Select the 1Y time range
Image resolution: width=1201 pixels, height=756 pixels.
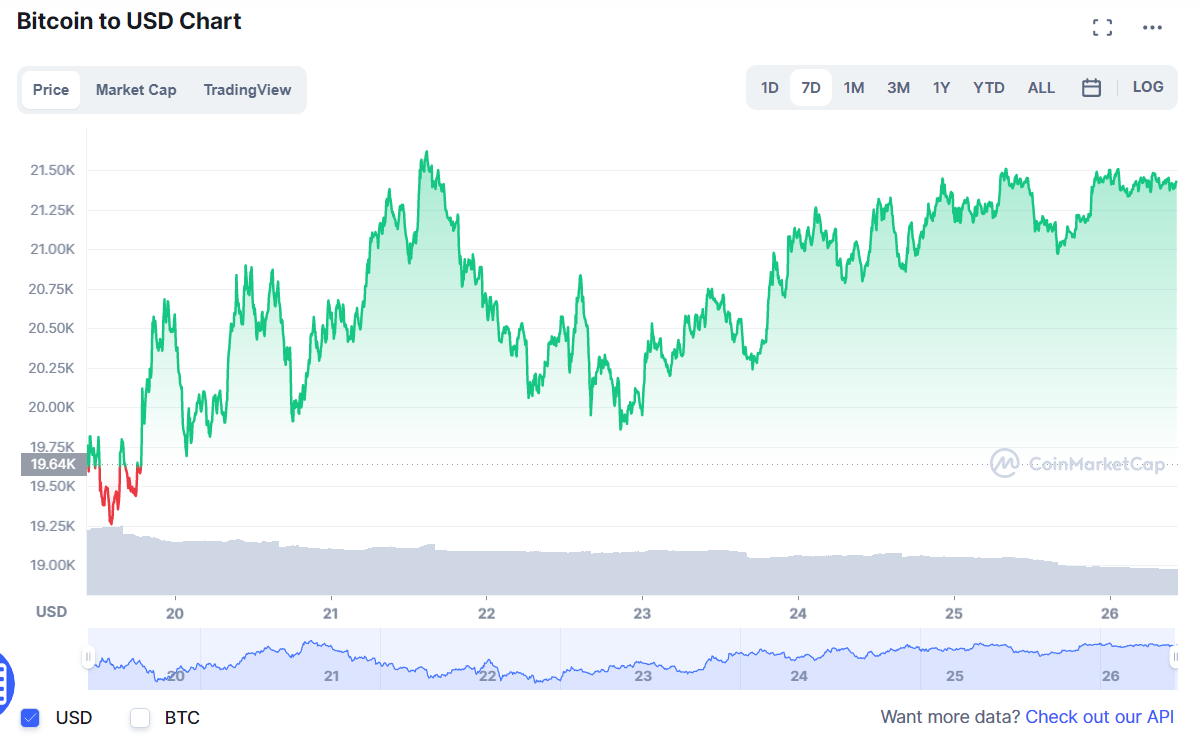941,87
